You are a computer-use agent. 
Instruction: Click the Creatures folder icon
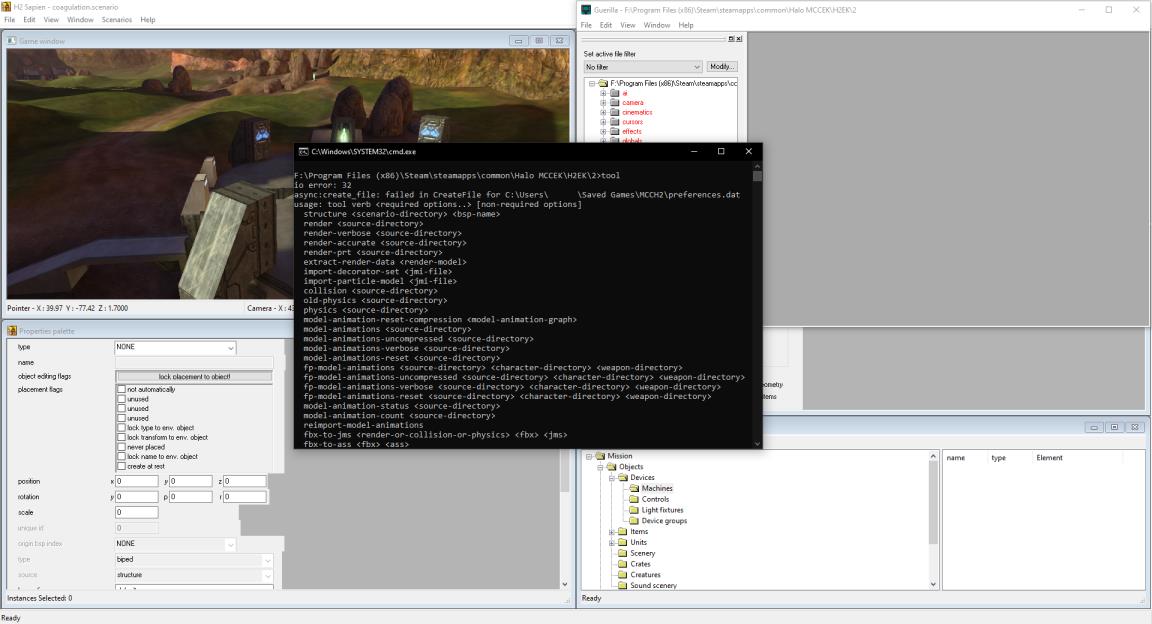coord(623,575)
